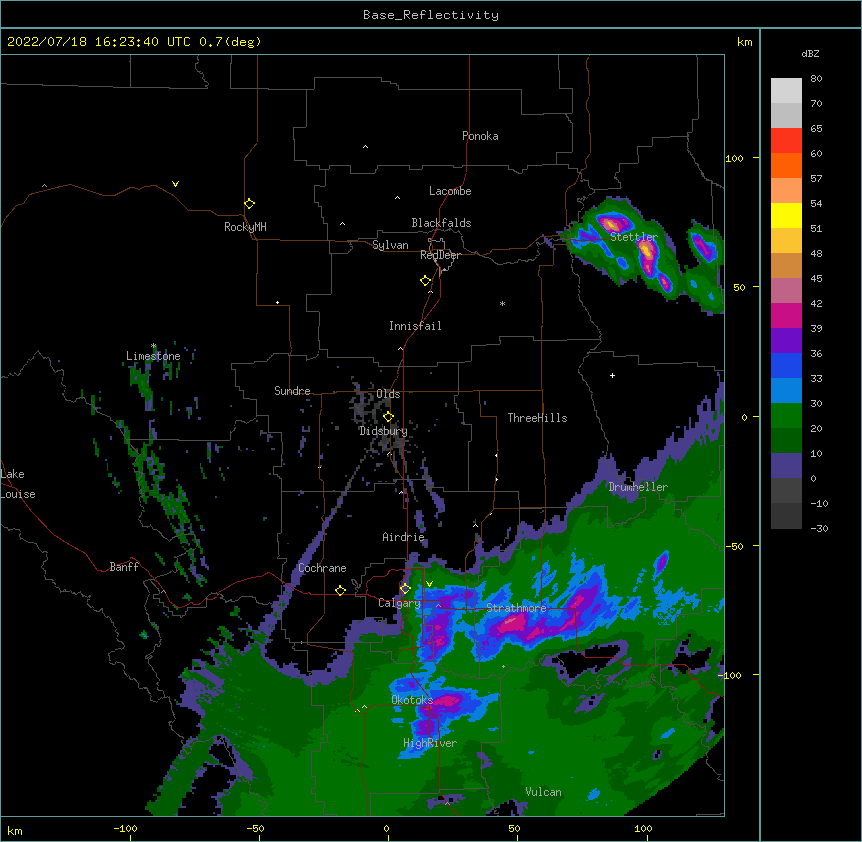Click the Stettler city label
Screen dimensions: 862x842
(x=634, y=237)
